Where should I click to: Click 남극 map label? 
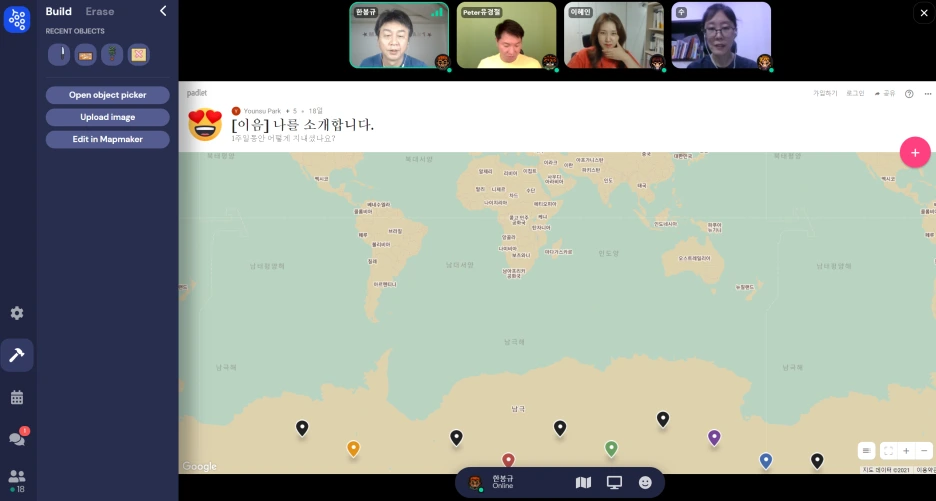(518, 409)
